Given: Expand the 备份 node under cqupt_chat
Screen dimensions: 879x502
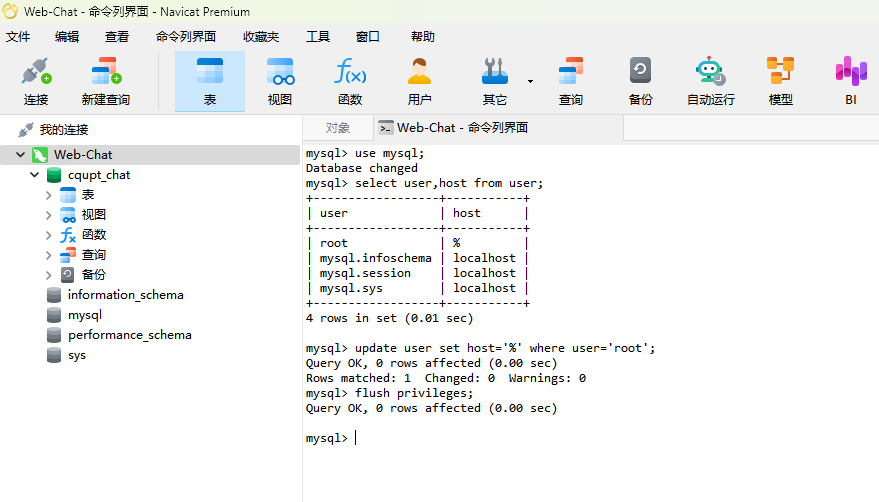Looking at the screenshot, I should [x=48, y=275].
